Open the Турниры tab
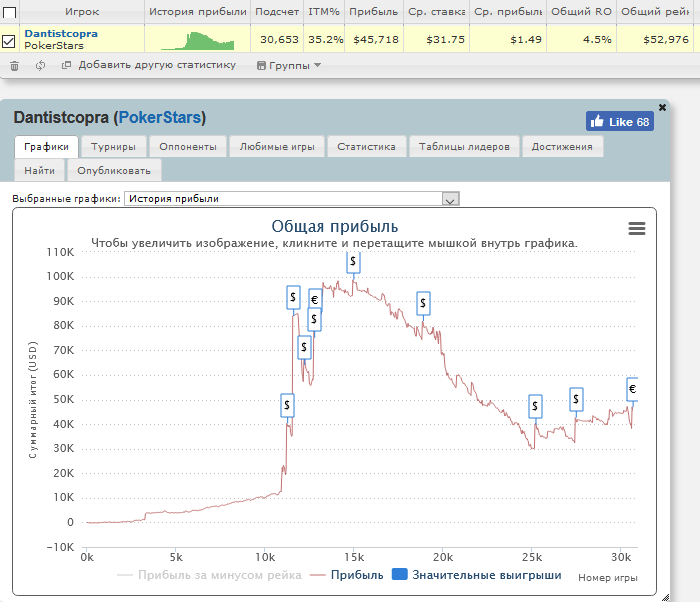 (113, 147)
